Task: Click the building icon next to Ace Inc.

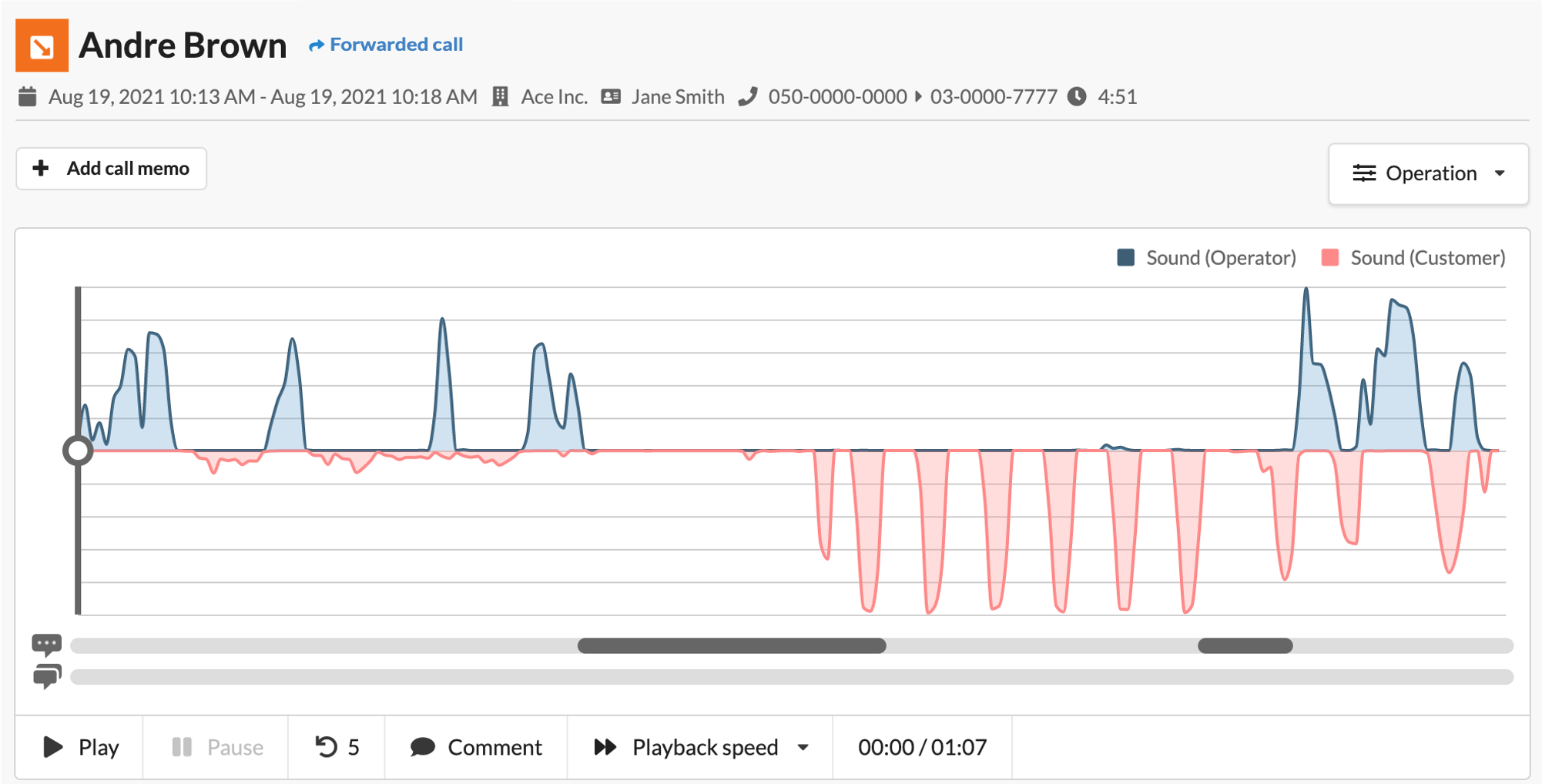Action: click(500, 97)
